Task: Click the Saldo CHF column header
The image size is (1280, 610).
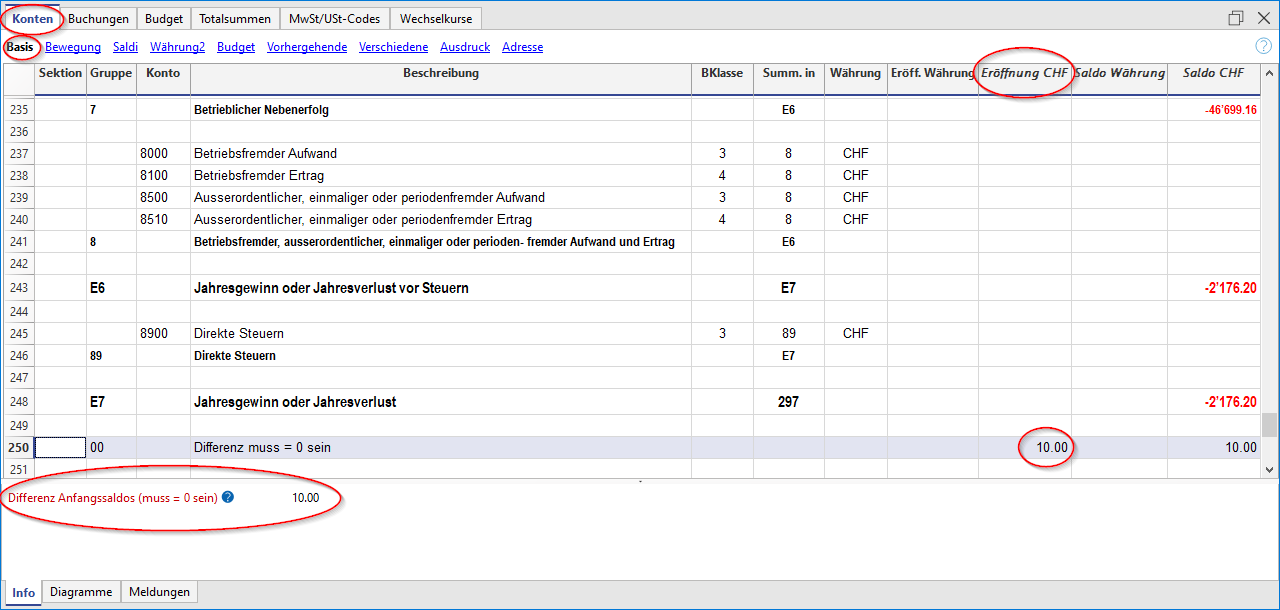Action: coord(1213,73)
